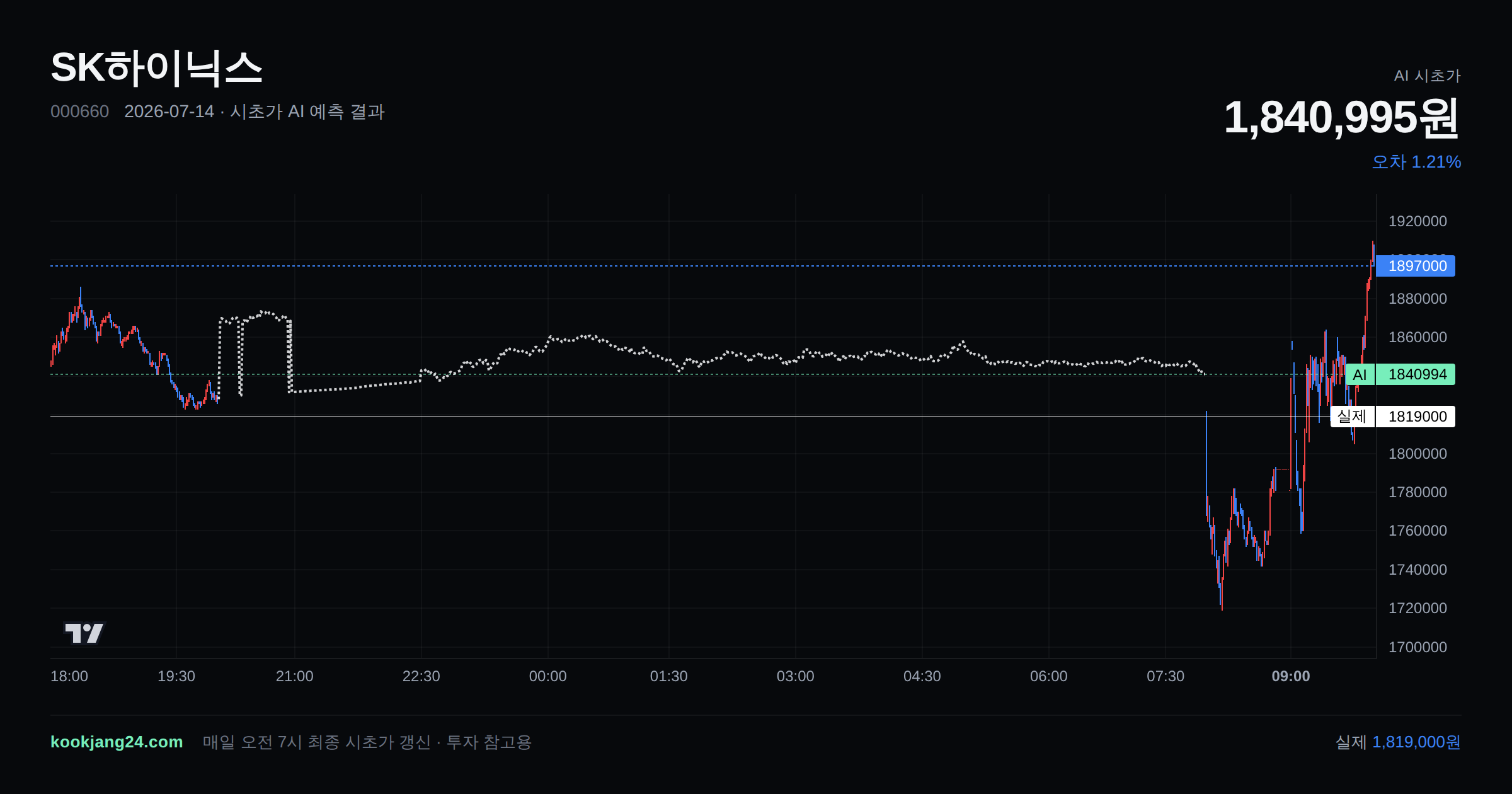Click the 1700000 price axis label
This screenshot has height=794, width=1512.
(x=1417, y=647)
